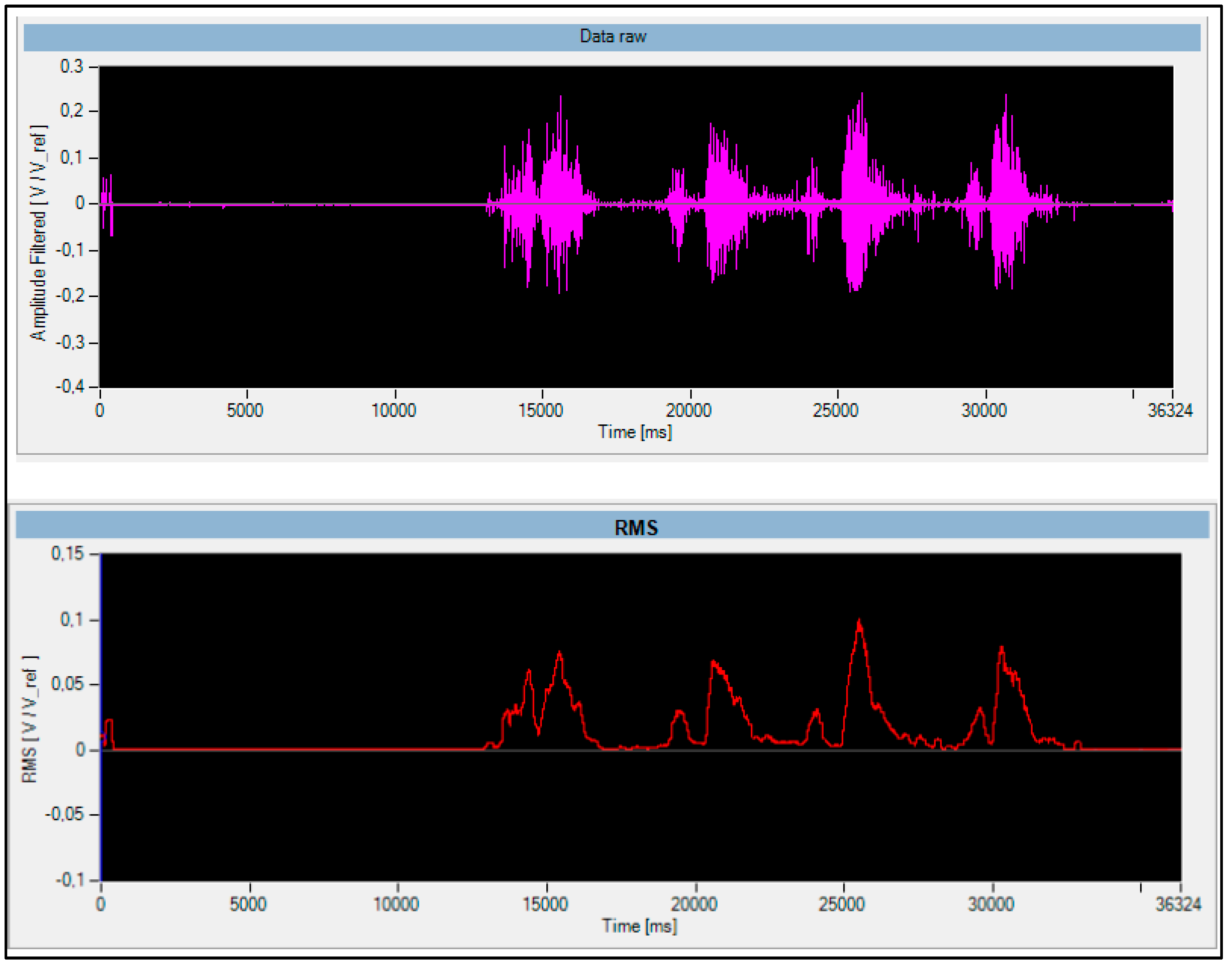Click the 36324 end label on Data raw axis
This screenshot has height=966, width=1232.
point(1170,410)
